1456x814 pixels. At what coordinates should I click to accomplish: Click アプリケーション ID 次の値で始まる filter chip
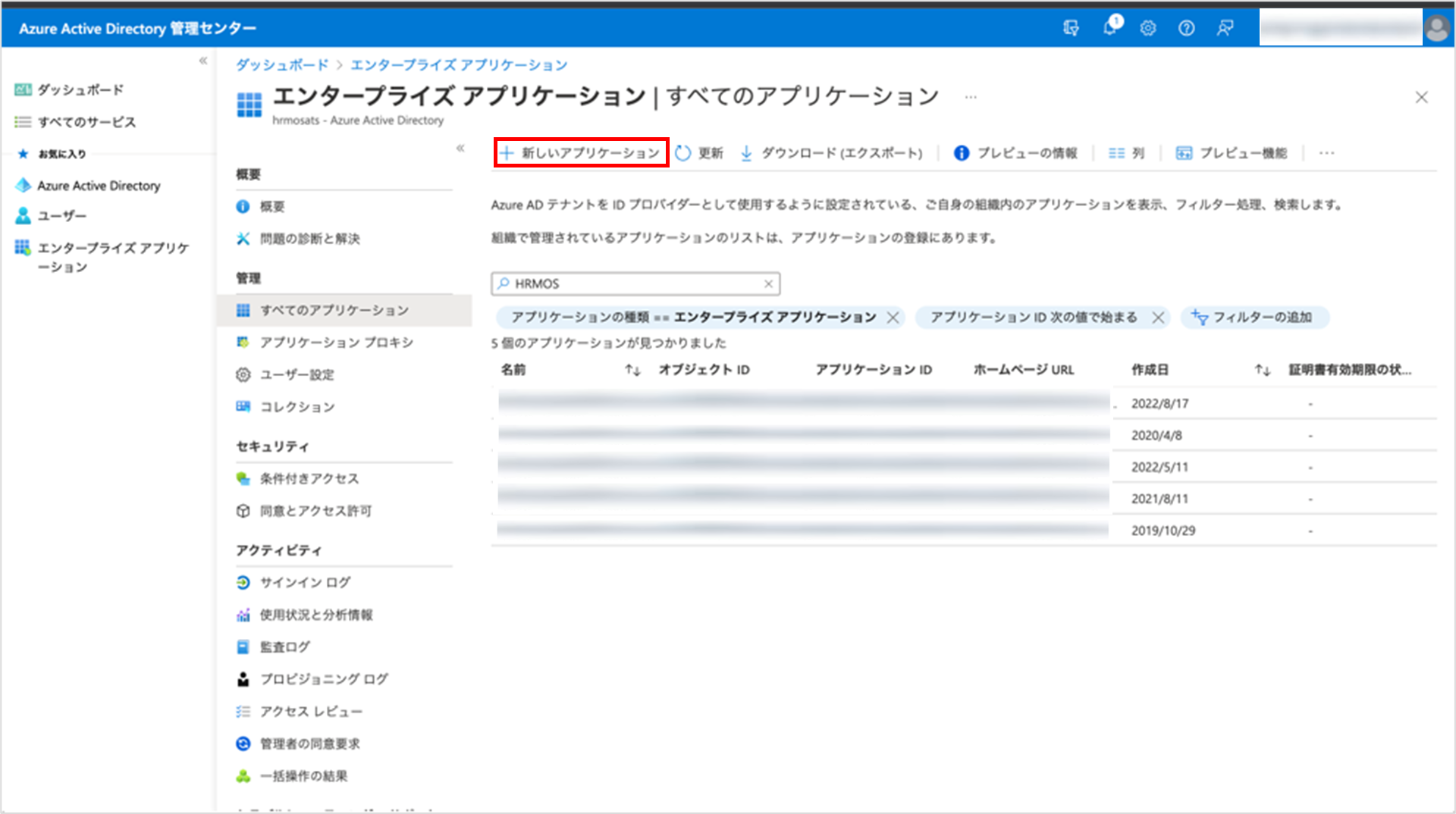[1034, 318]
